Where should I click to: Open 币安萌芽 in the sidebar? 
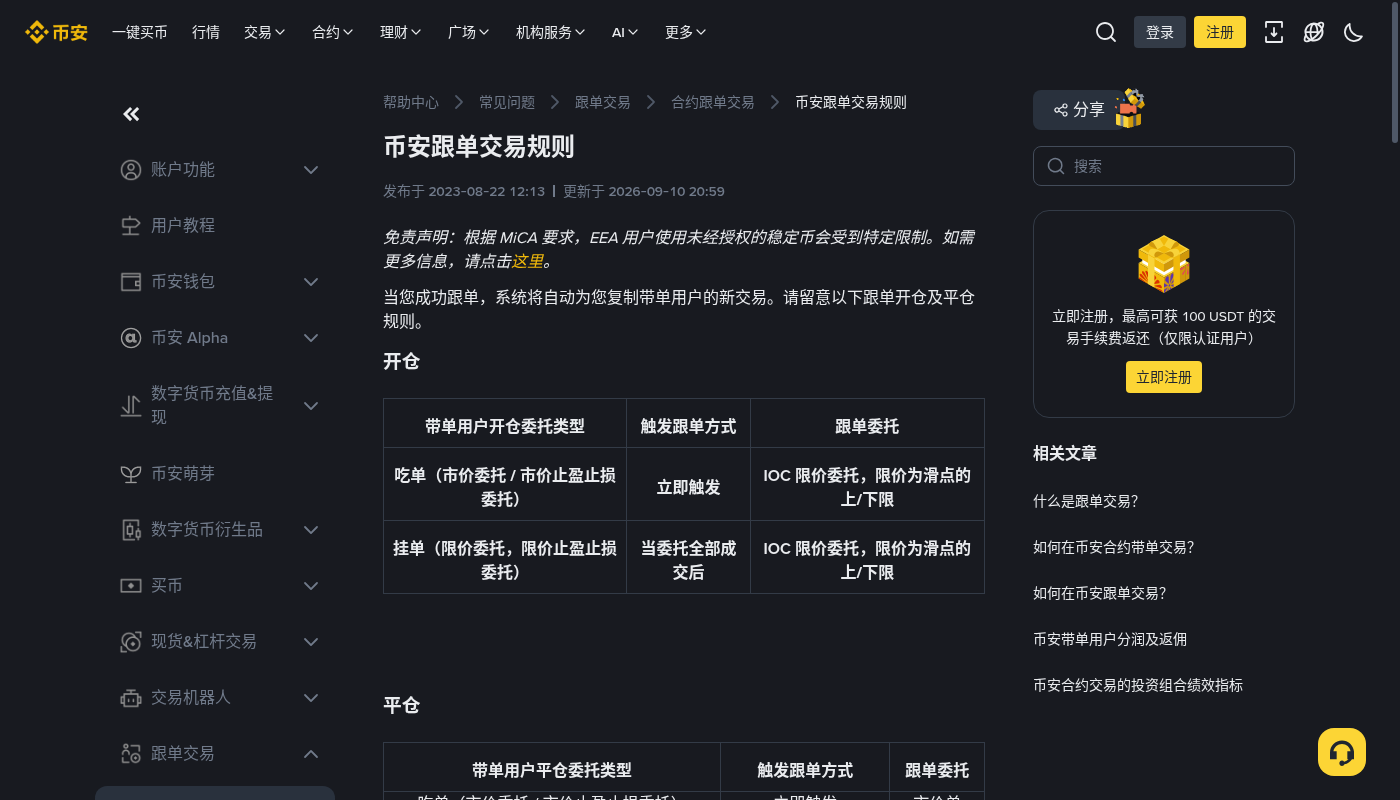(x=183, y=474)
